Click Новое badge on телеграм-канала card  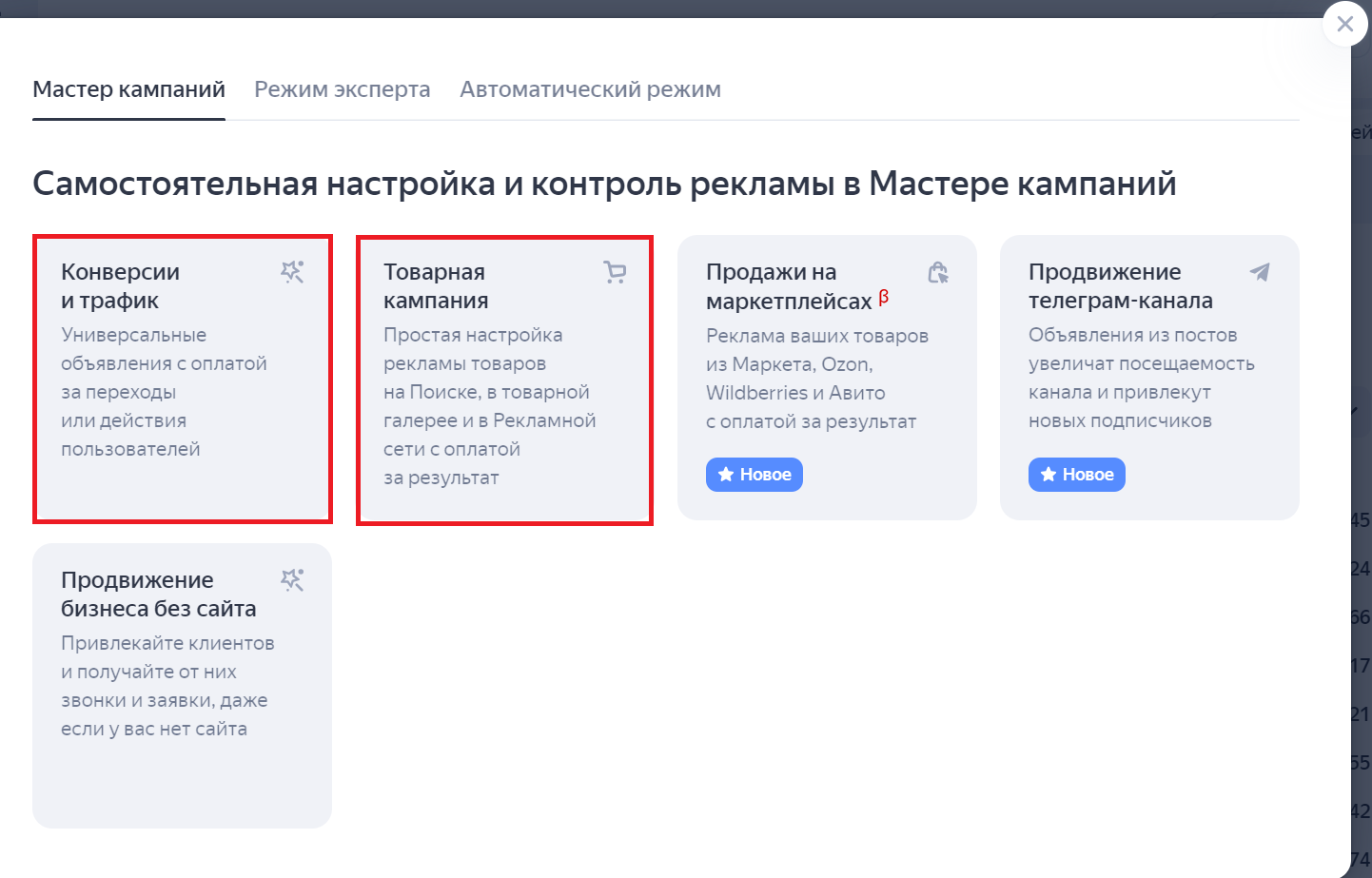point(1077,475)
